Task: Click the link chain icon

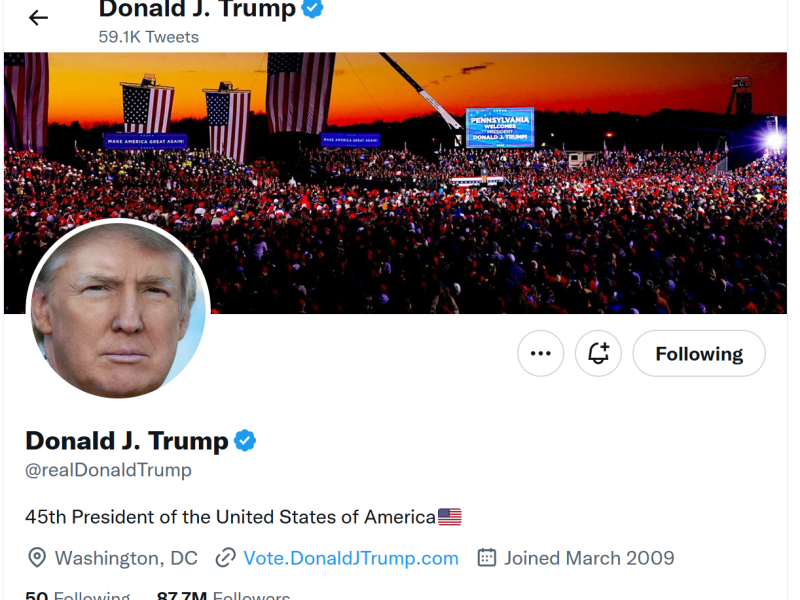Action: 226,558
